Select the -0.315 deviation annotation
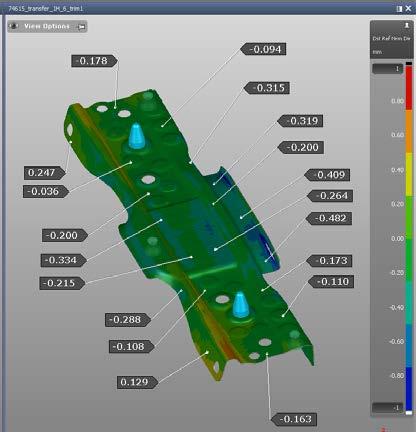Viewport: 416px width, 432px height. tap(267, 88)
